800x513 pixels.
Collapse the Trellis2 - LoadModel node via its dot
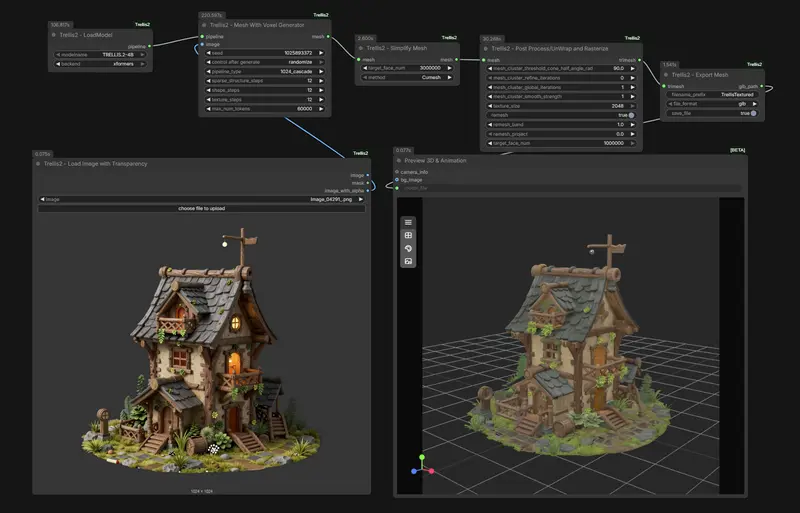[x=54, y=35]
